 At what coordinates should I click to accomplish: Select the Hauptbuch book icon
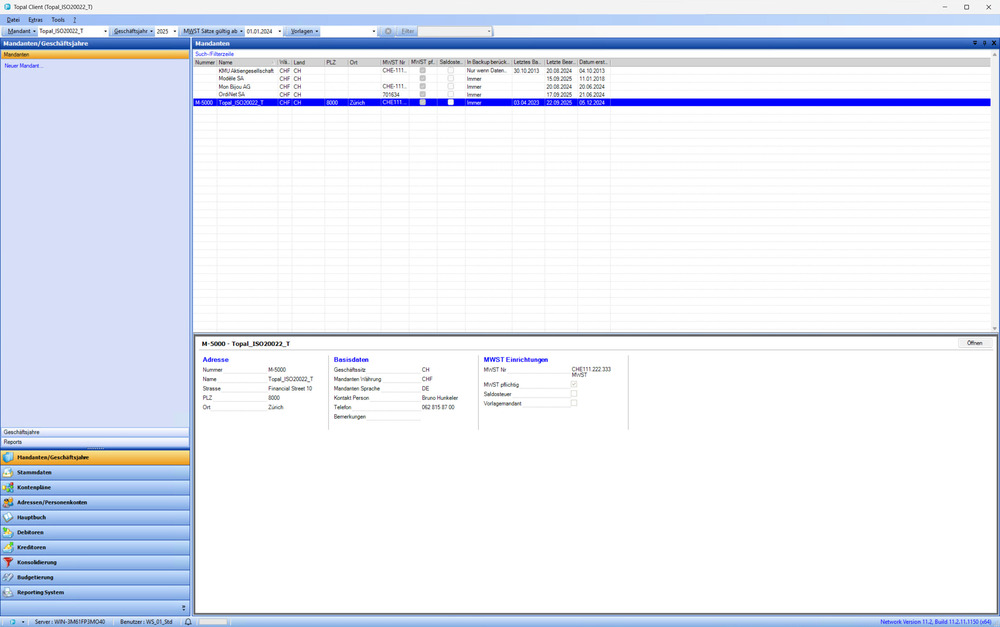click(8, 517)
